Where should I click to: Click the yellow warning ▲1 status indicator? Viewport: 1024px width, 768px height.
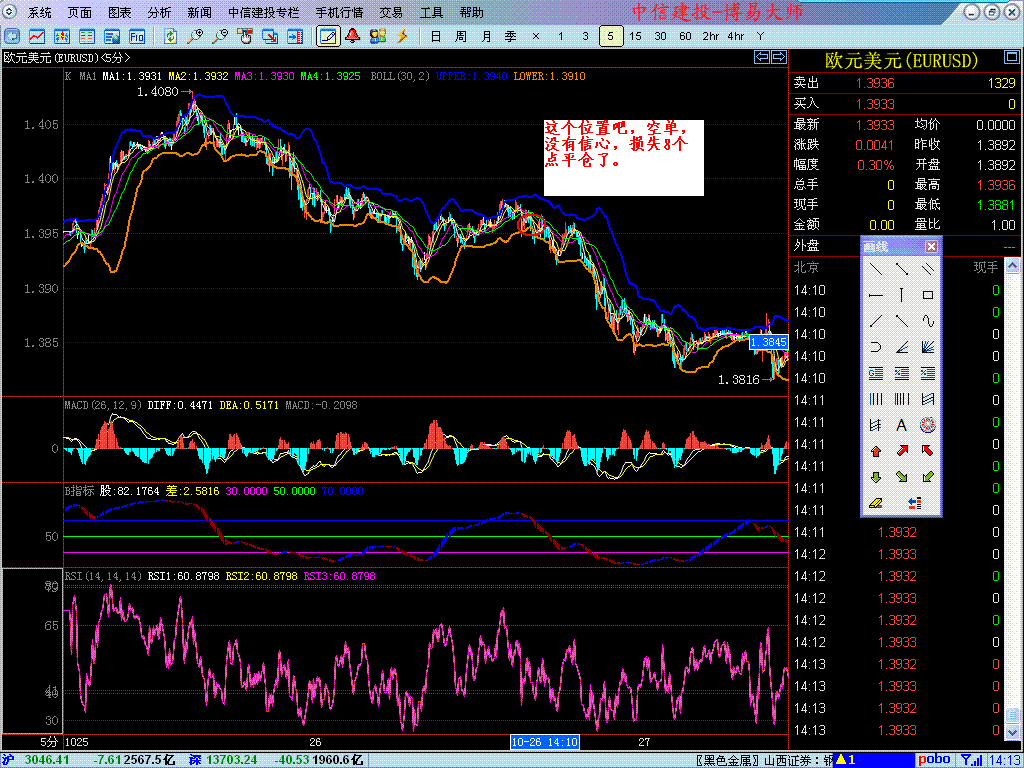point(844,760)
